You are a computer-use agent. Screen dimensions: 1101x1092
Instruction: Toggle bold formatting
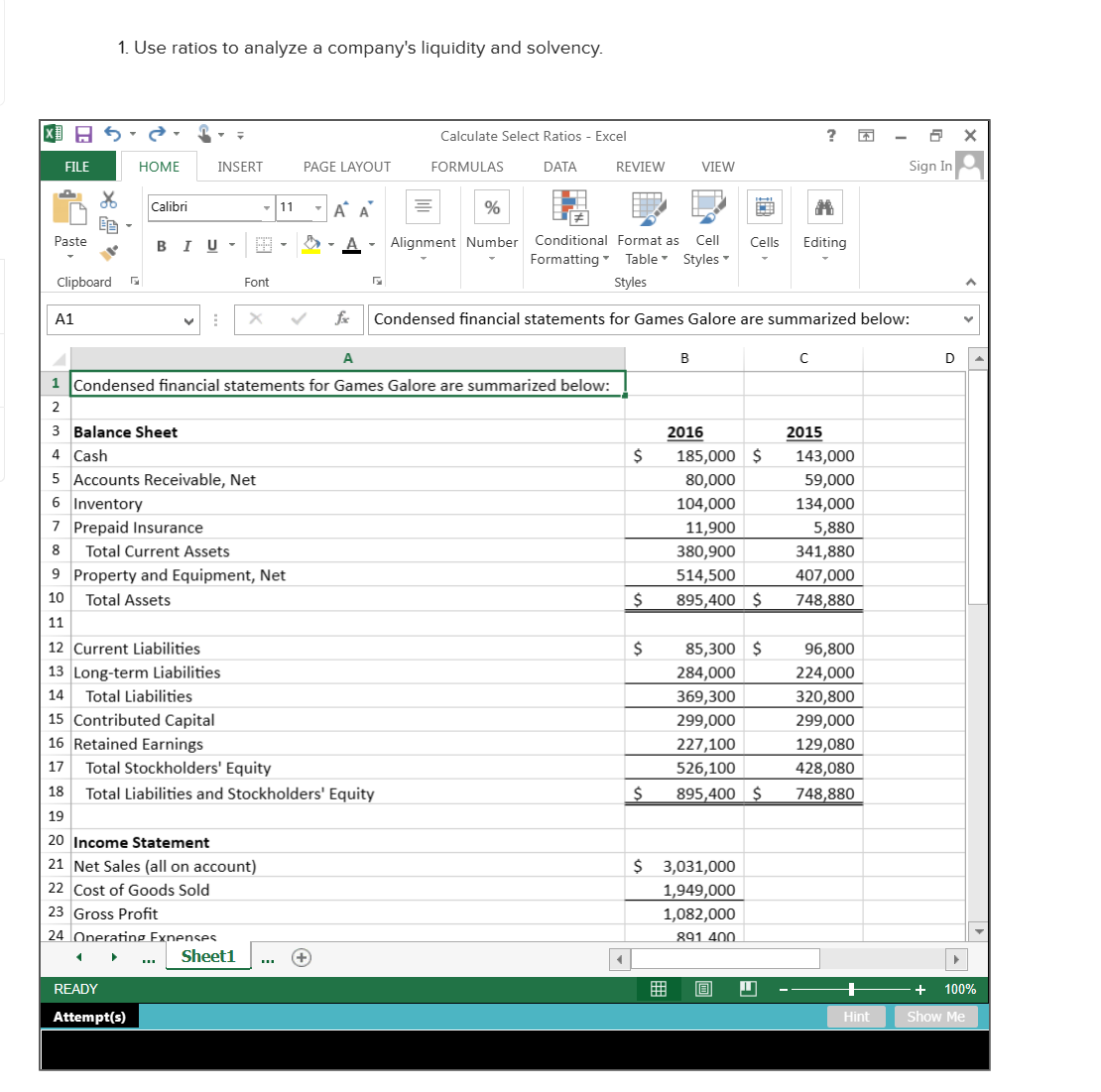pos(161,245)
